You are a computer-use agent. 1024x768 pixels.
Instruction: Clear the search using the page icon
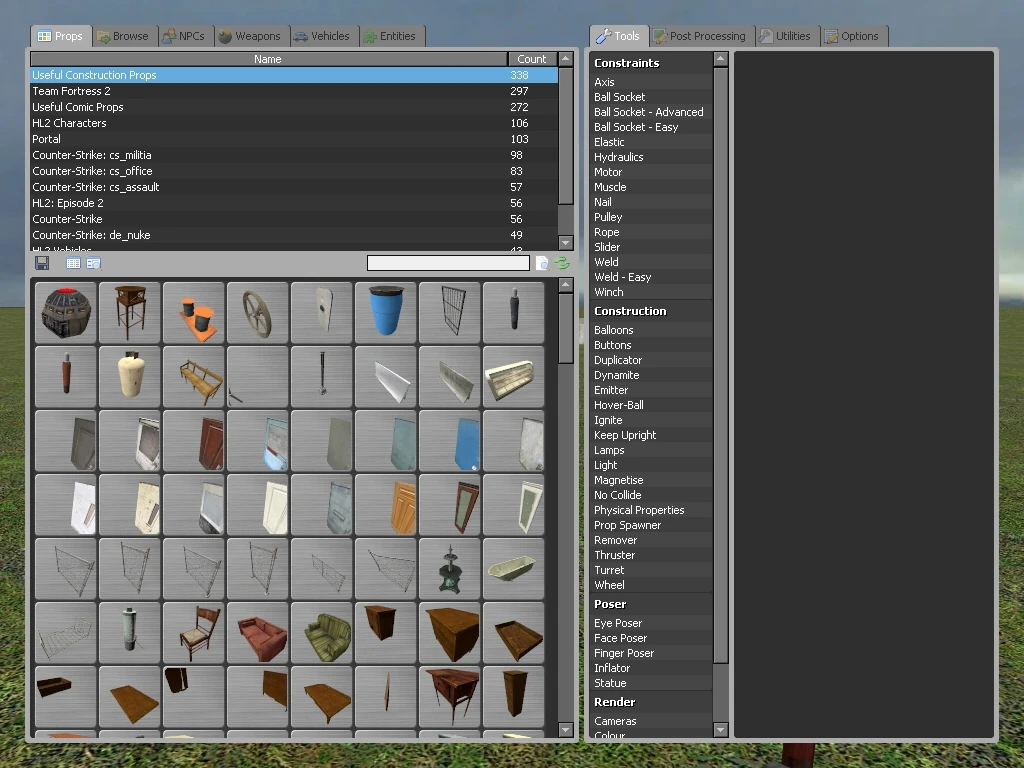[541, 262]
